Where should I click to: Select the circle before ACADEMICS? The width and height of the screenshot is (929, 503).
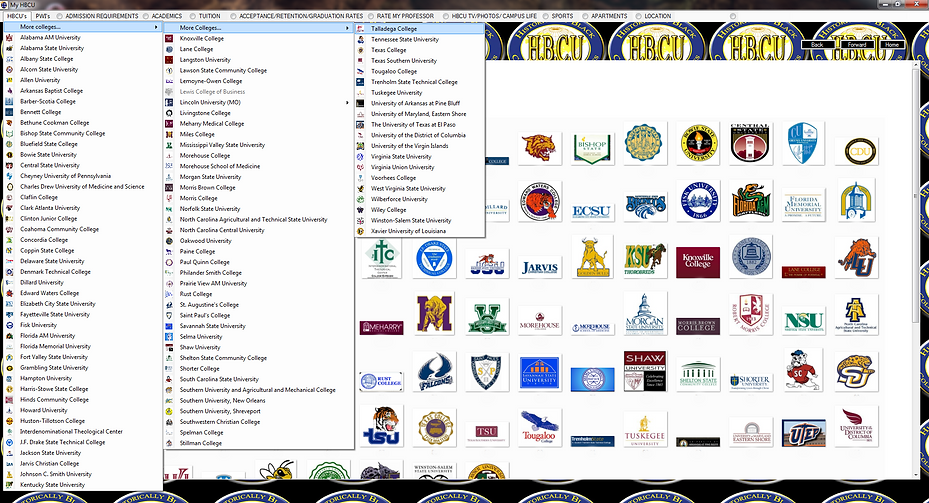pos(145,16)
